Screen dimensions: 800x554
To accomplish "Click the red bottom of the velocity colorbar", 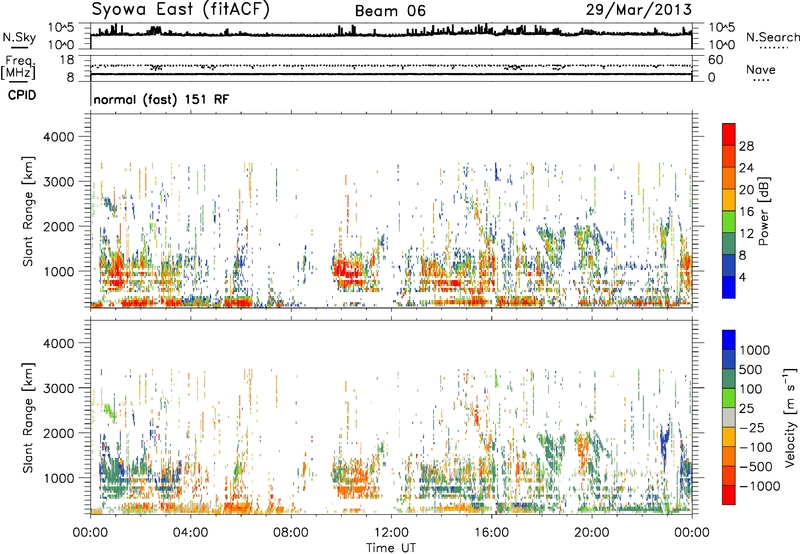I will coord(729,495).
